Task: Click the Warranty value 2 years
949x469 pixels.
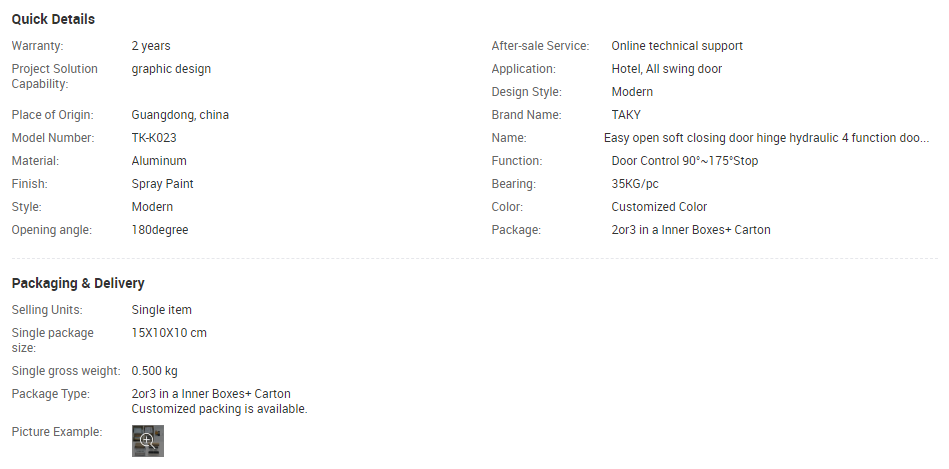Action: pos(151,46)
